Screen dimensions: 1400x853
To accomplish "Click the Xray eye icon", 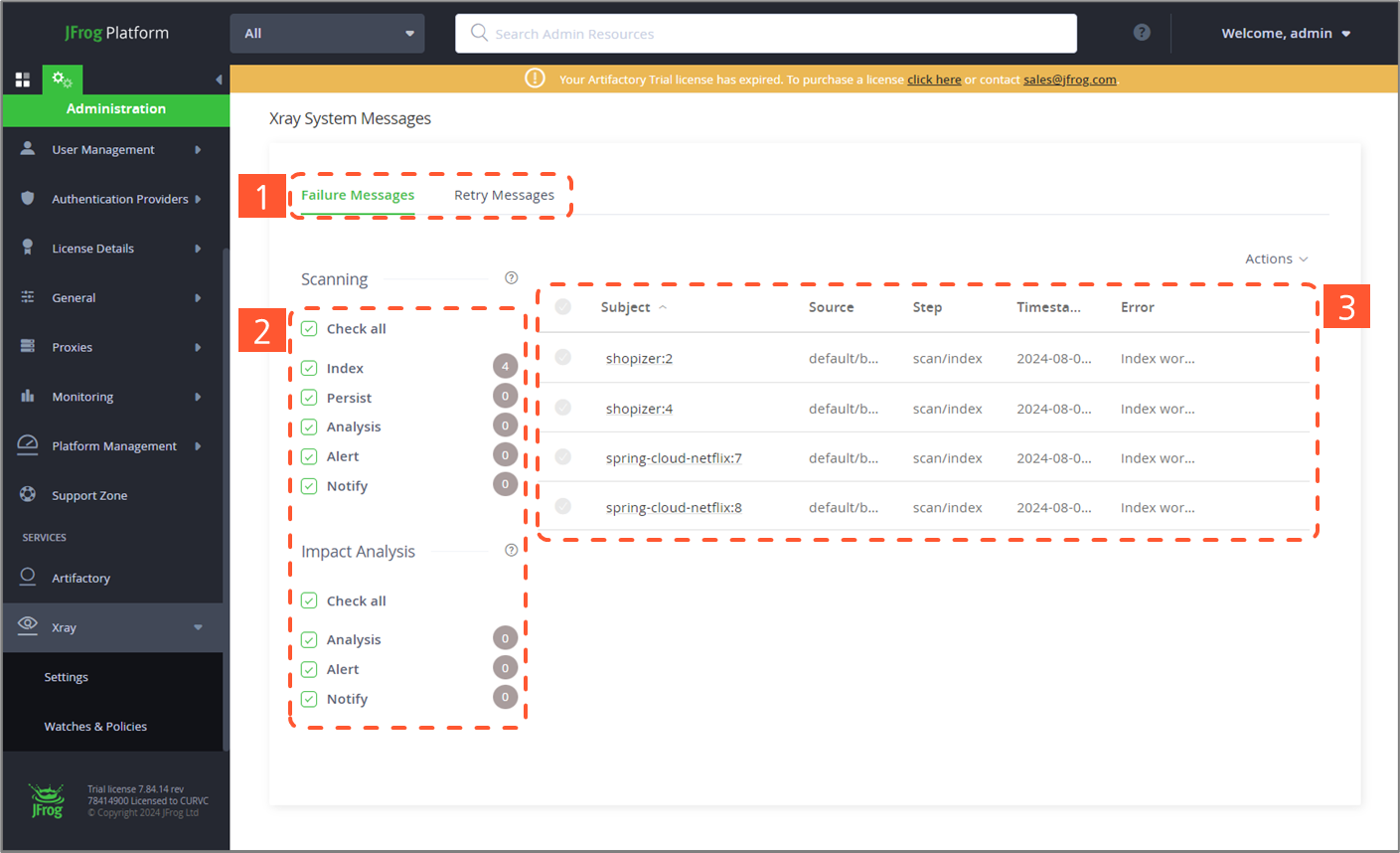I will (28, 625).
